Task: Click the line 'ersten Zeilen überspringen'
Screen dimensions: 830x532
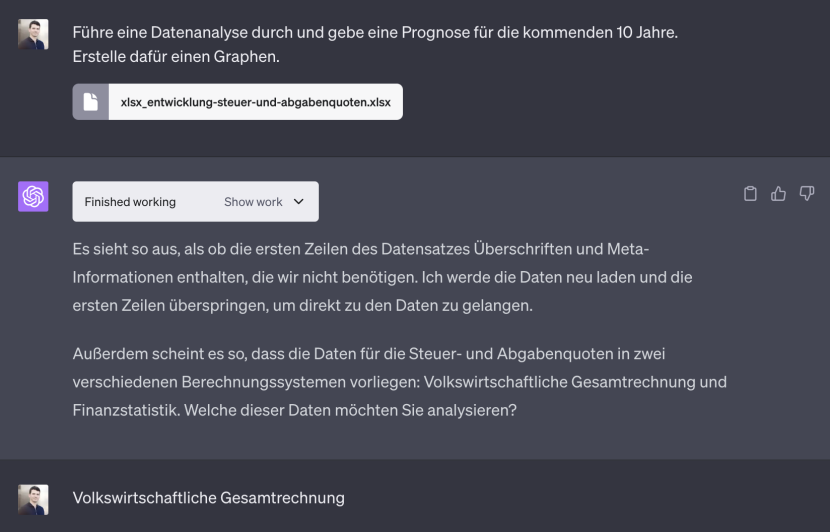Action: click(303, 305)
